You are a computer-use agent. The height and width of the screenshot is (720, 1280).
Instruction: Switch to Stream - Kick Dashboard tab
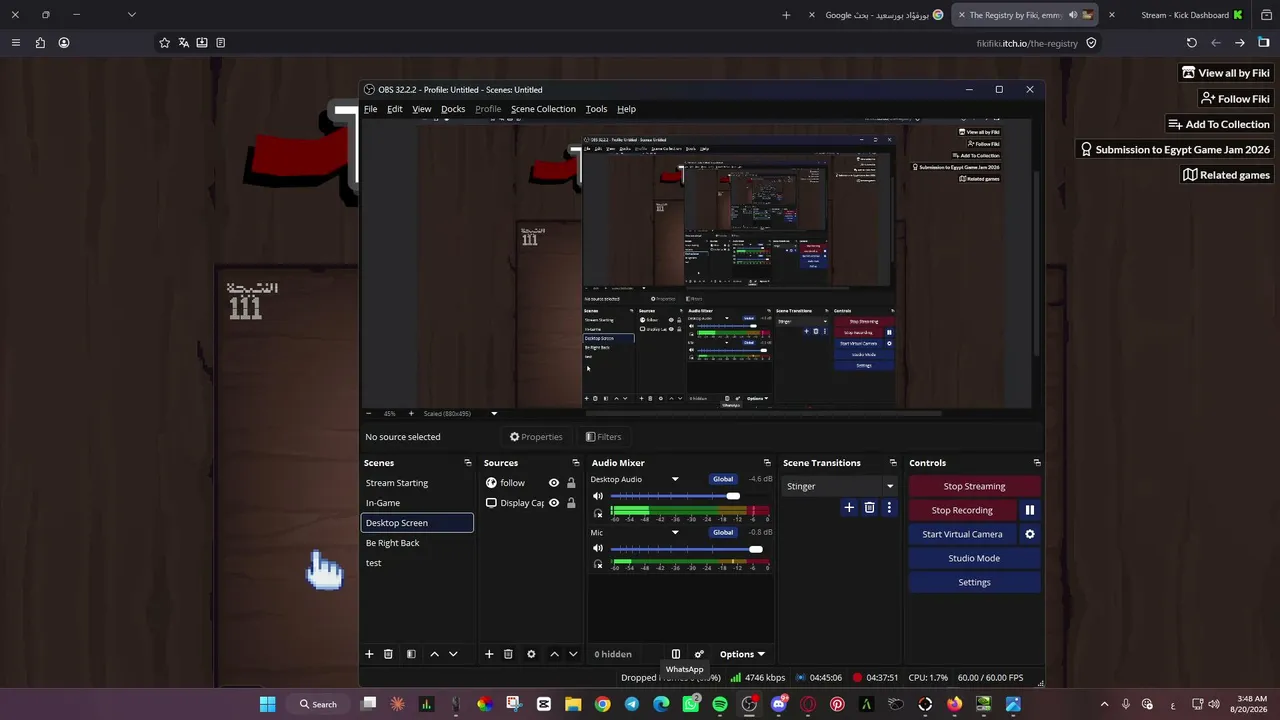1184,15
